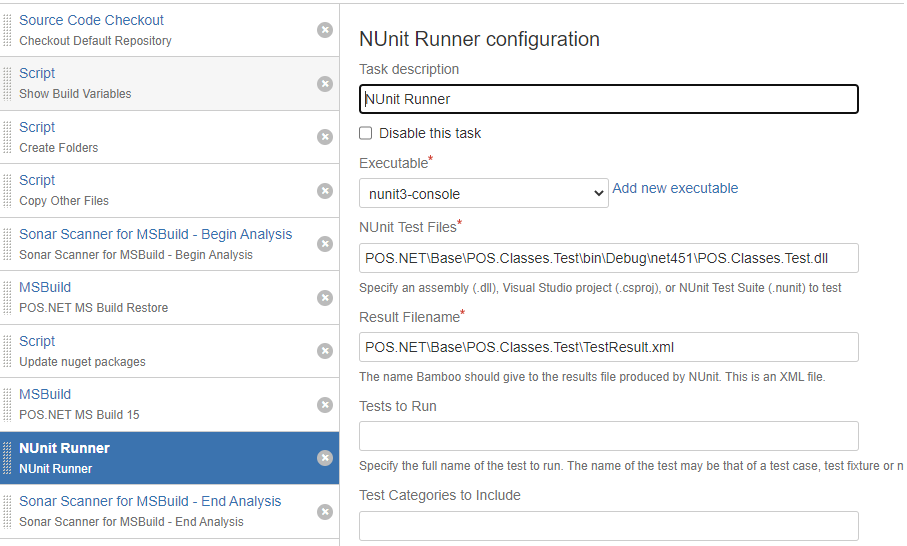The image size is (907, 546).
Task: Edit the Result Filename field
Action: tap(609, 347)
